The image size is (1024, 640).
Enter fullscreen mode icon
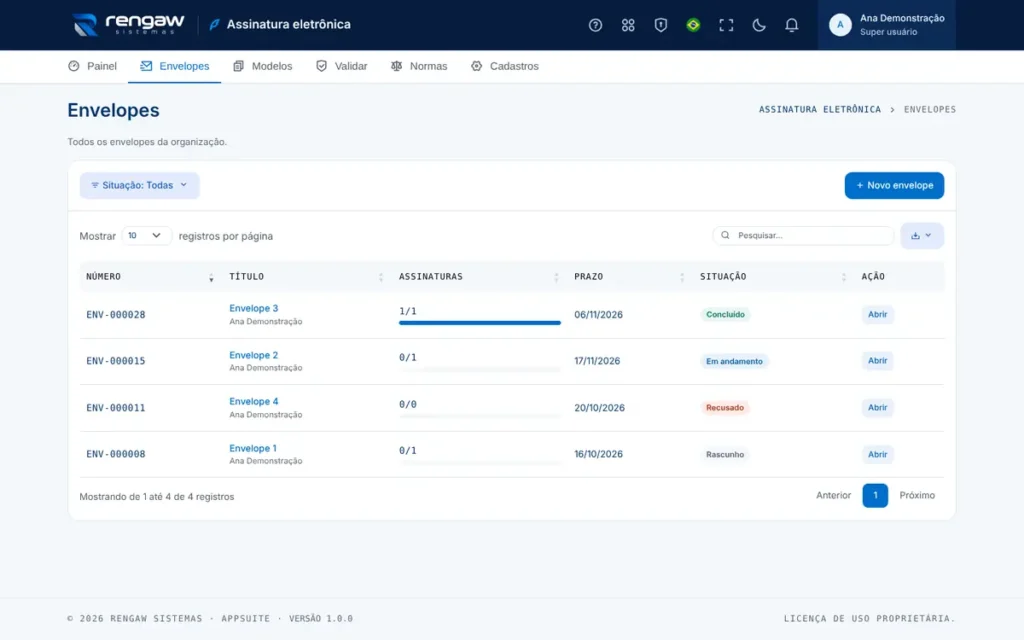point(726,25)
